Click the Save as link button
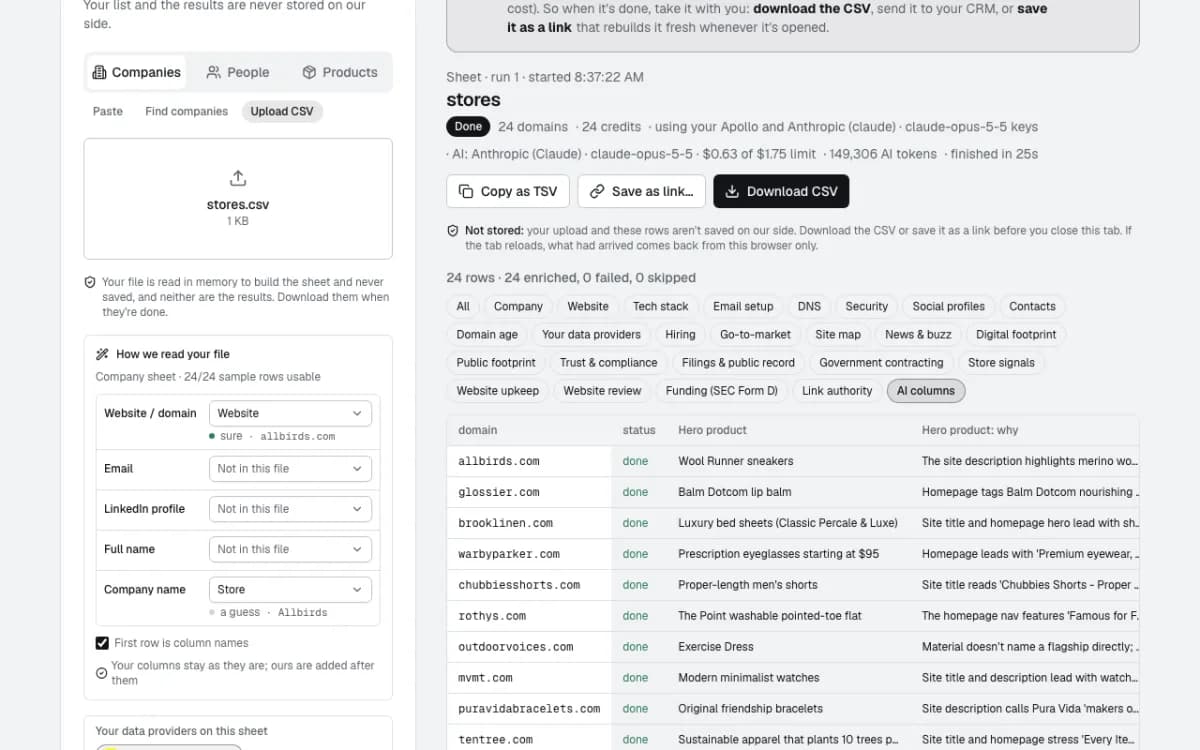This screenshot has height=750, width=1200. tap(642, 191)
